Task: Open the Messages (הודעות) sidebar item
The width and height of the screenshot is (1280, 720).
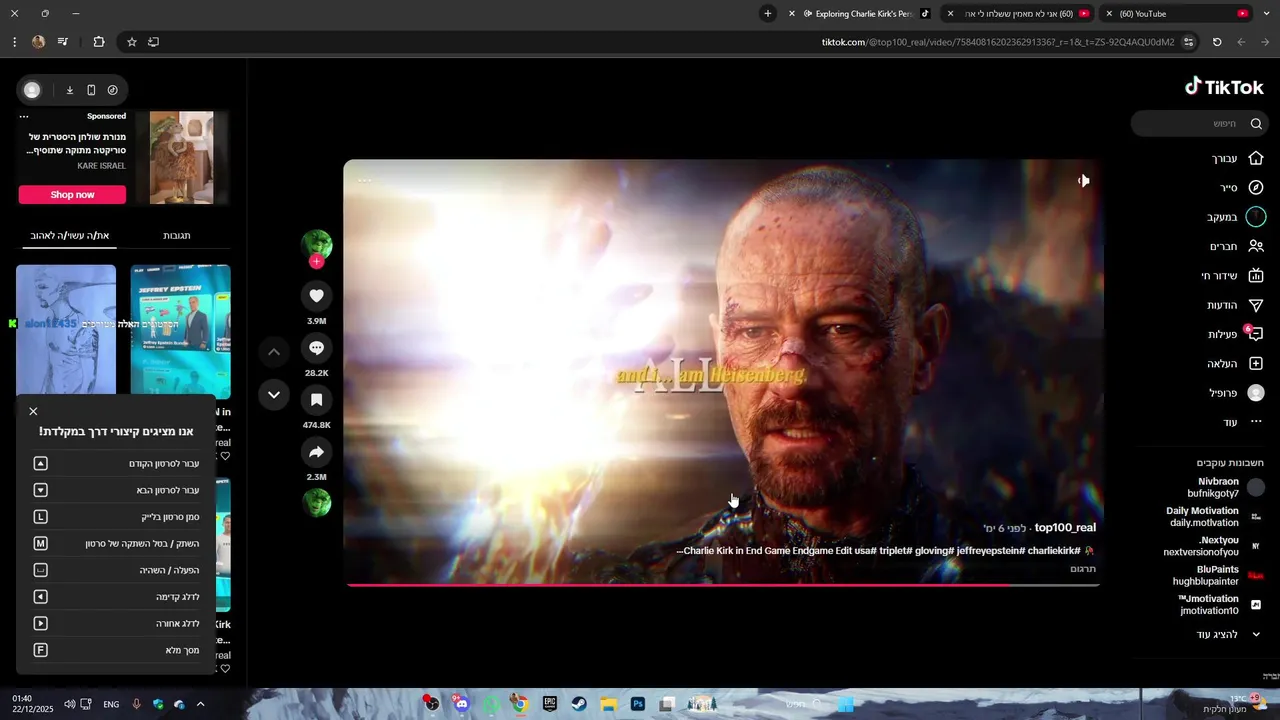Action: 1234,305
